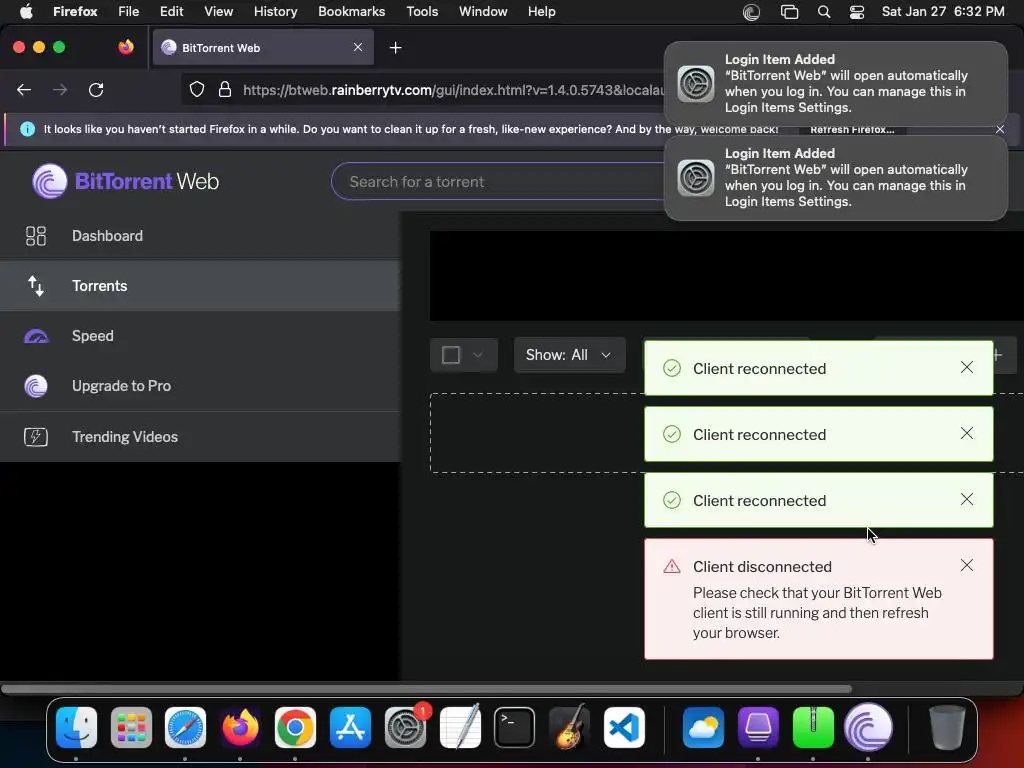Open the Dashboard icon in sidebar

(x=36, y=236)
